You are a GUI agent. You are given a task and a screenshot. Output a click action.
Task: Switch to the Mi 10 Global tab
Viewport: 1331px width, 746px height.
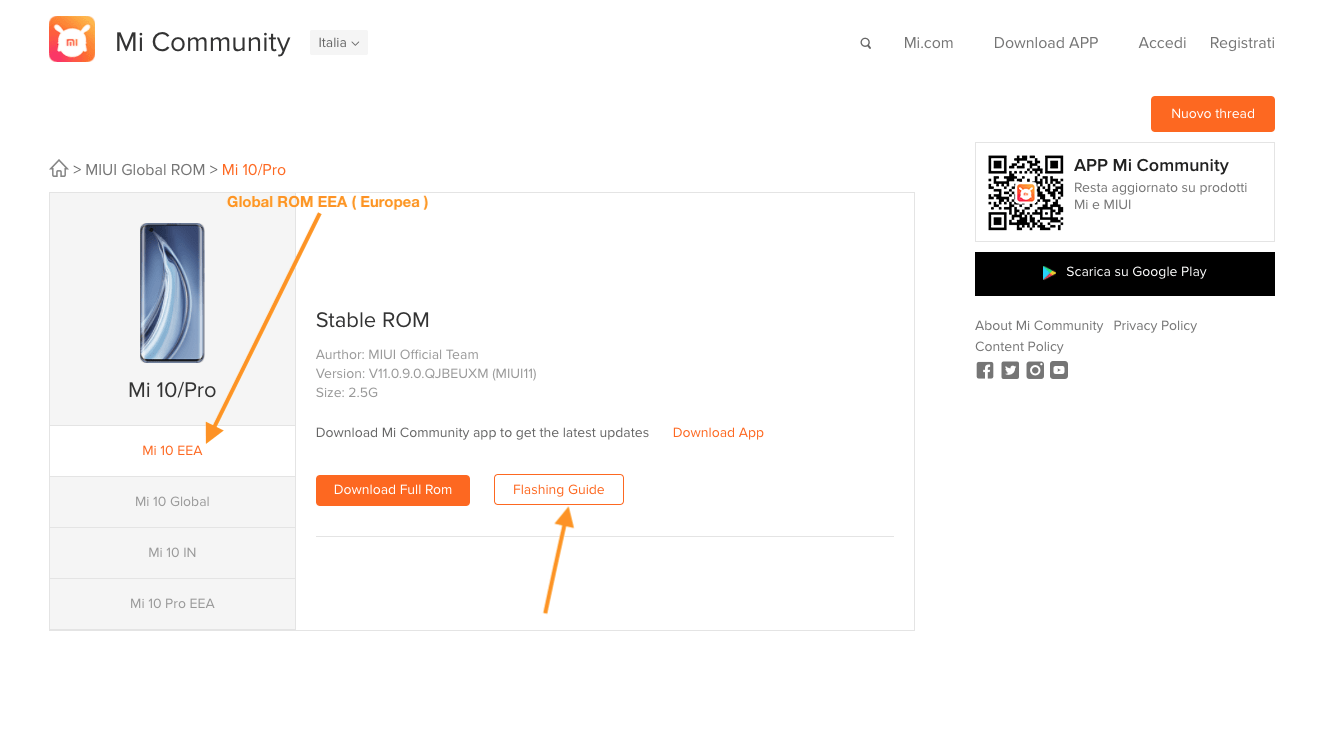(172, 502)
